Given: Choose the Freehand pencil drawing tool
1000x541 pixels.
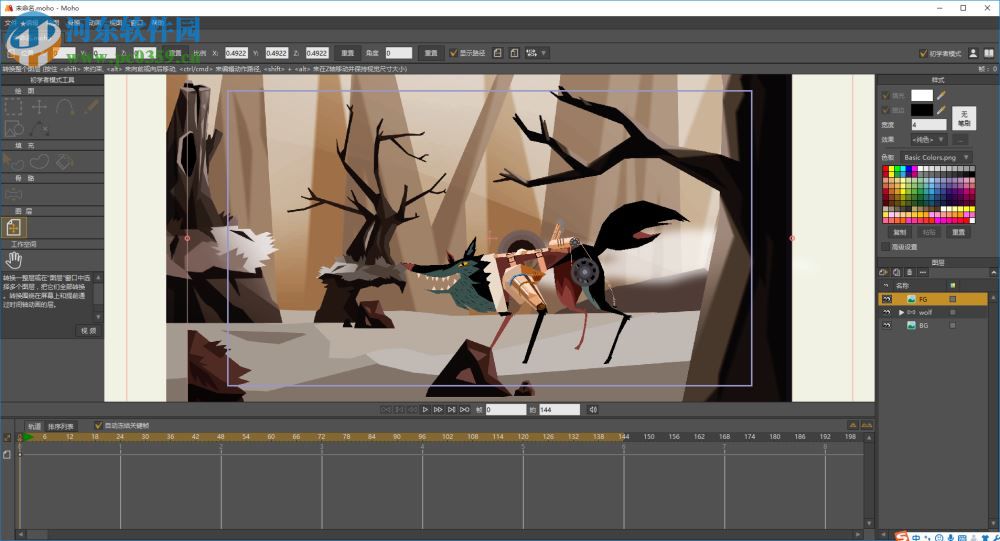Looking at the screenshot, I should pos(89,106).
